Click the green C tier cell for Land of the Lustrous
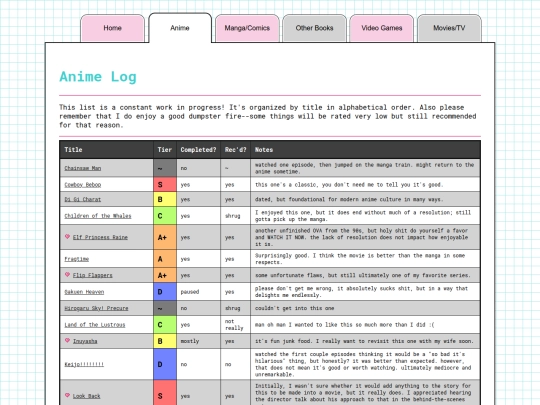Image resolution: width=540 pixels, height=405 pixels. click(165, 325)
